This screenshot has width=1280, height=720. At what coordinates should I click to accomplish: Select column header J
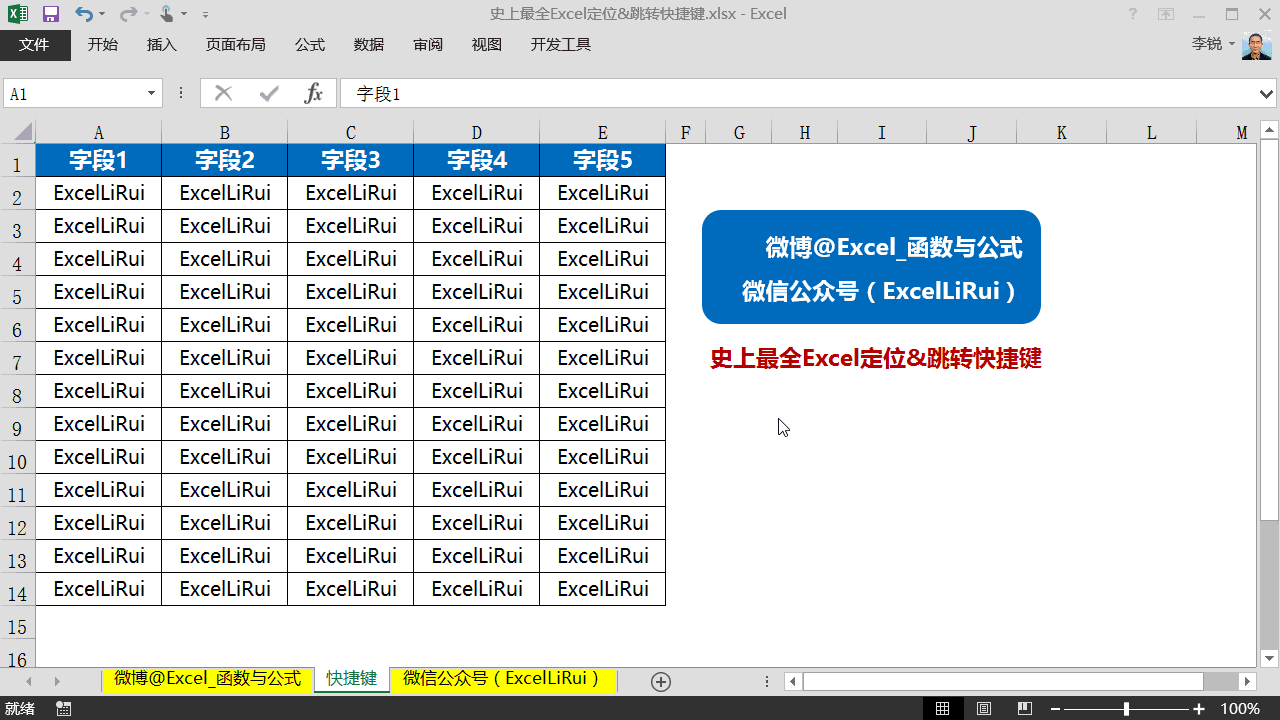(972, 132)
